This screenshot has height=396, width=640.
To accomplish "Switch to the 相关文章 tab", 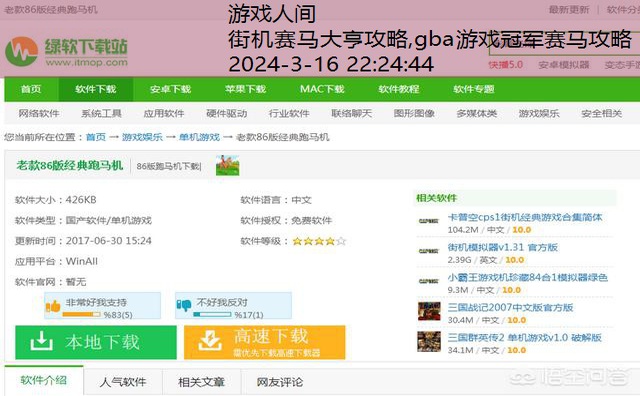I will (x=201, y=382).
